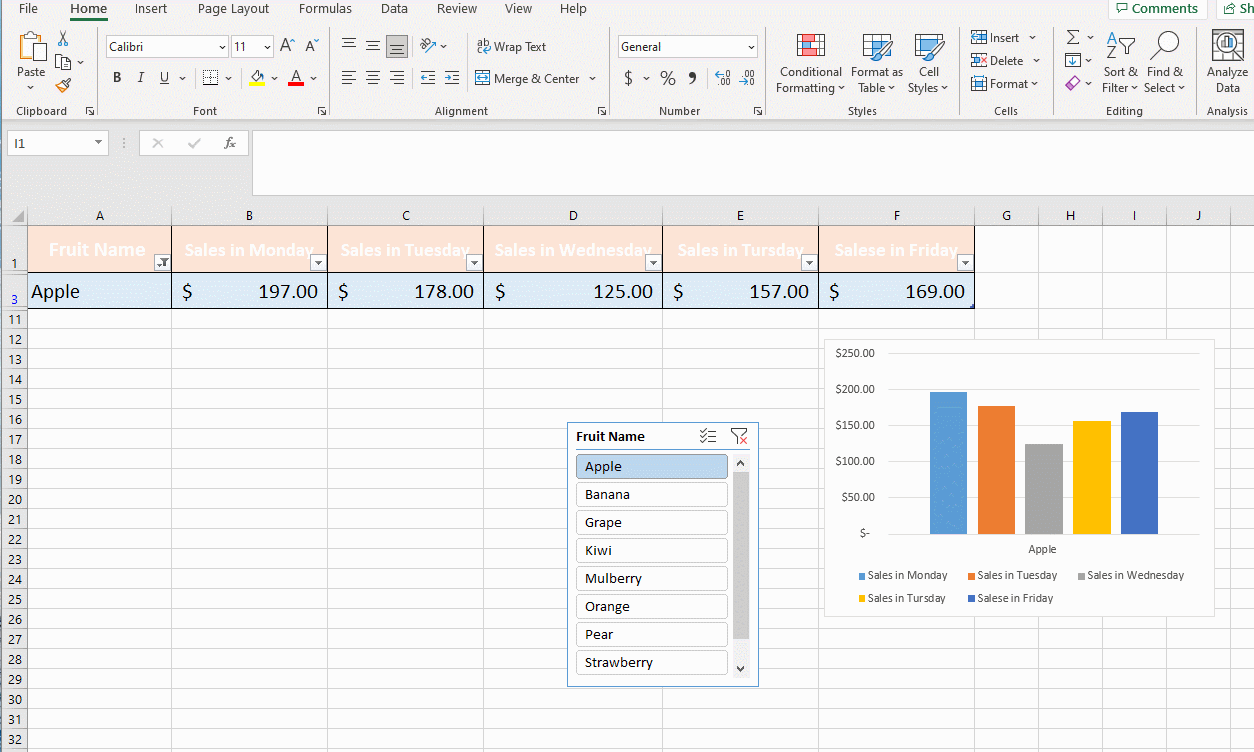The height and width of the screenshot is (752, 1254).
Task: Click the Paste clipboard icon
Action: [32, 47]
